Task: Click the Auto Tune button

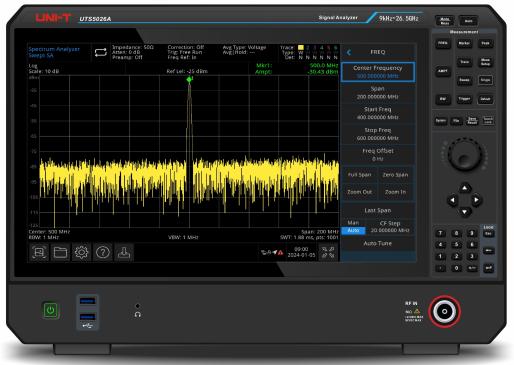Action: click(x=378, y=243)
